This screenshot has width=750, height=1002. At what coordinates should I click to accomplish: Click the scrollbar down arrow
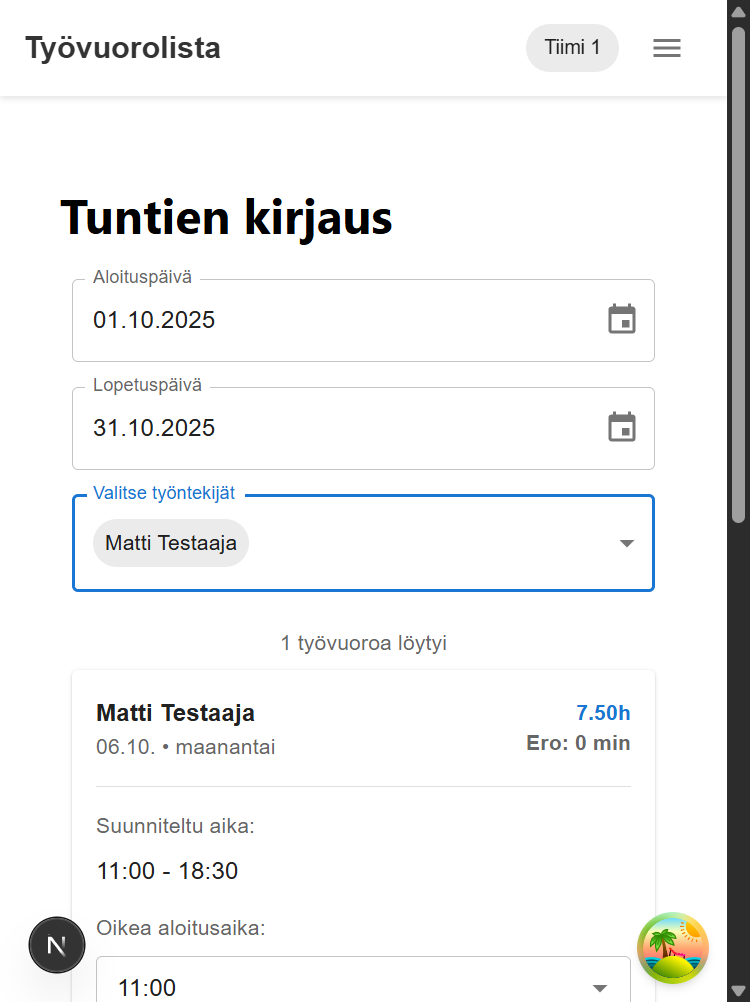(x=737, y=992)
